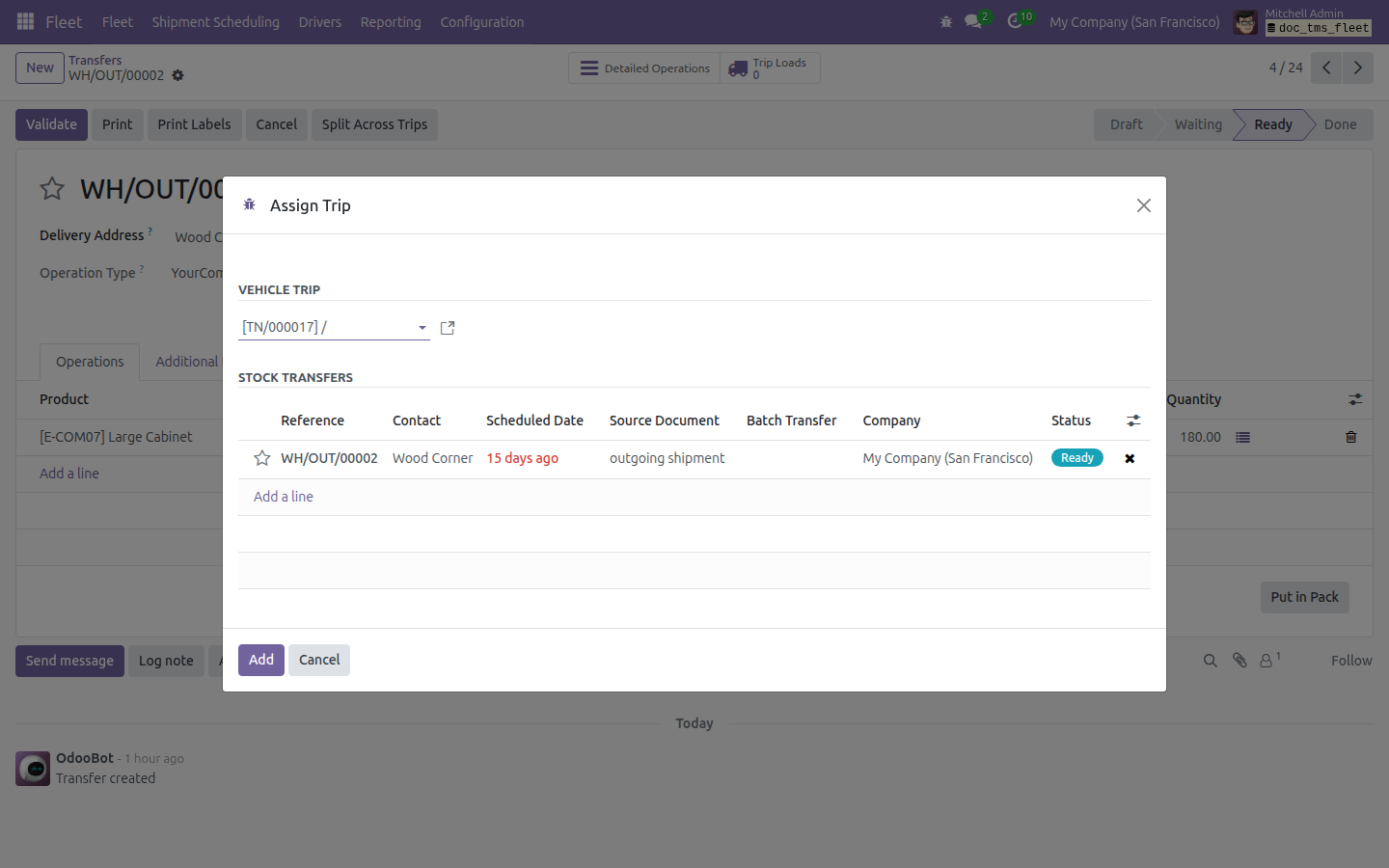Close the Assign Trip dialog
The height and width of the screenshot is (868, 1389).
[1144, 205]
